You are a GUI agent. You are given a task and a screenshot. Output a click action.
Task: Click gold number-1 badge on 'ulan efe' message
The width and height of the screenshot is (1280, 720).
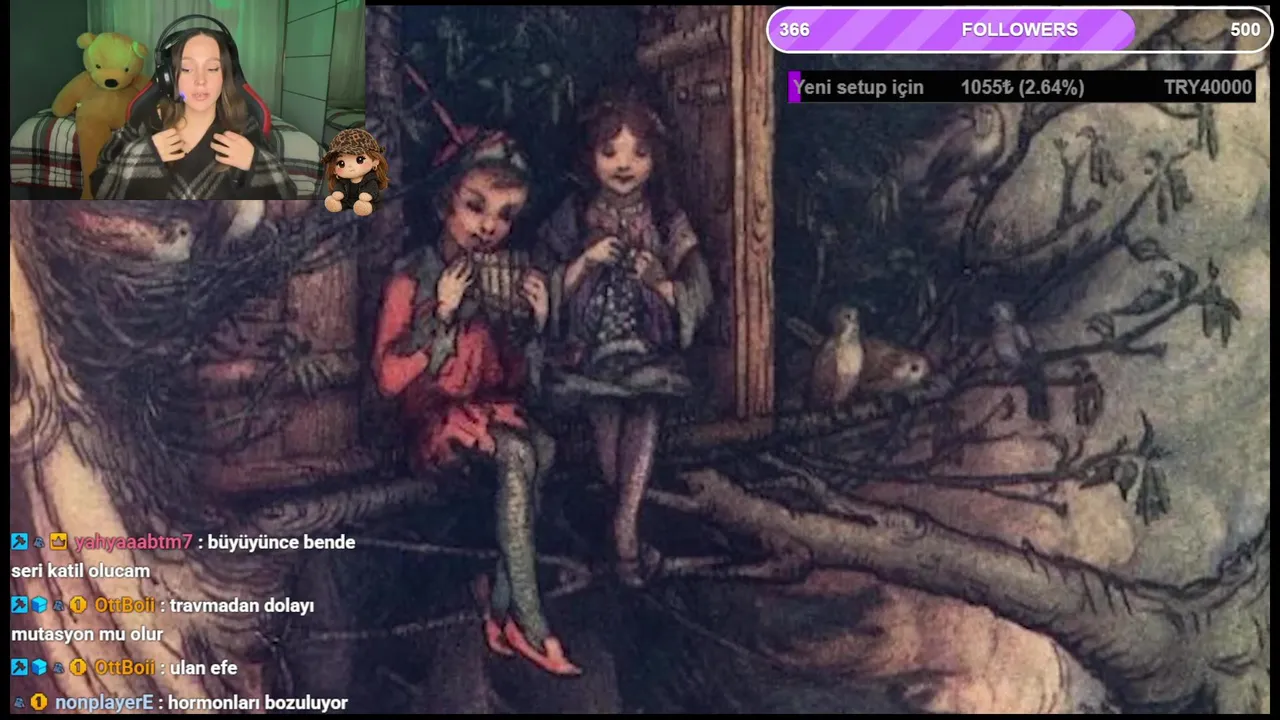click(78, 667)
